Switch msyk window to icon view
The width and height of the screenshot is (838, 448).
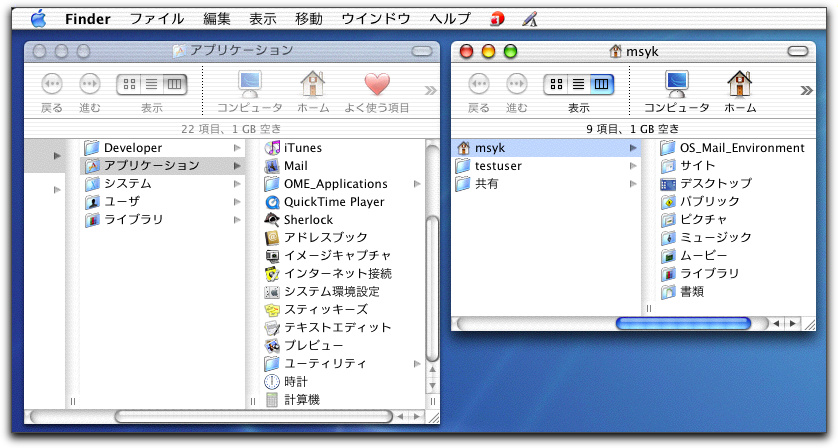tap(555, 85)
